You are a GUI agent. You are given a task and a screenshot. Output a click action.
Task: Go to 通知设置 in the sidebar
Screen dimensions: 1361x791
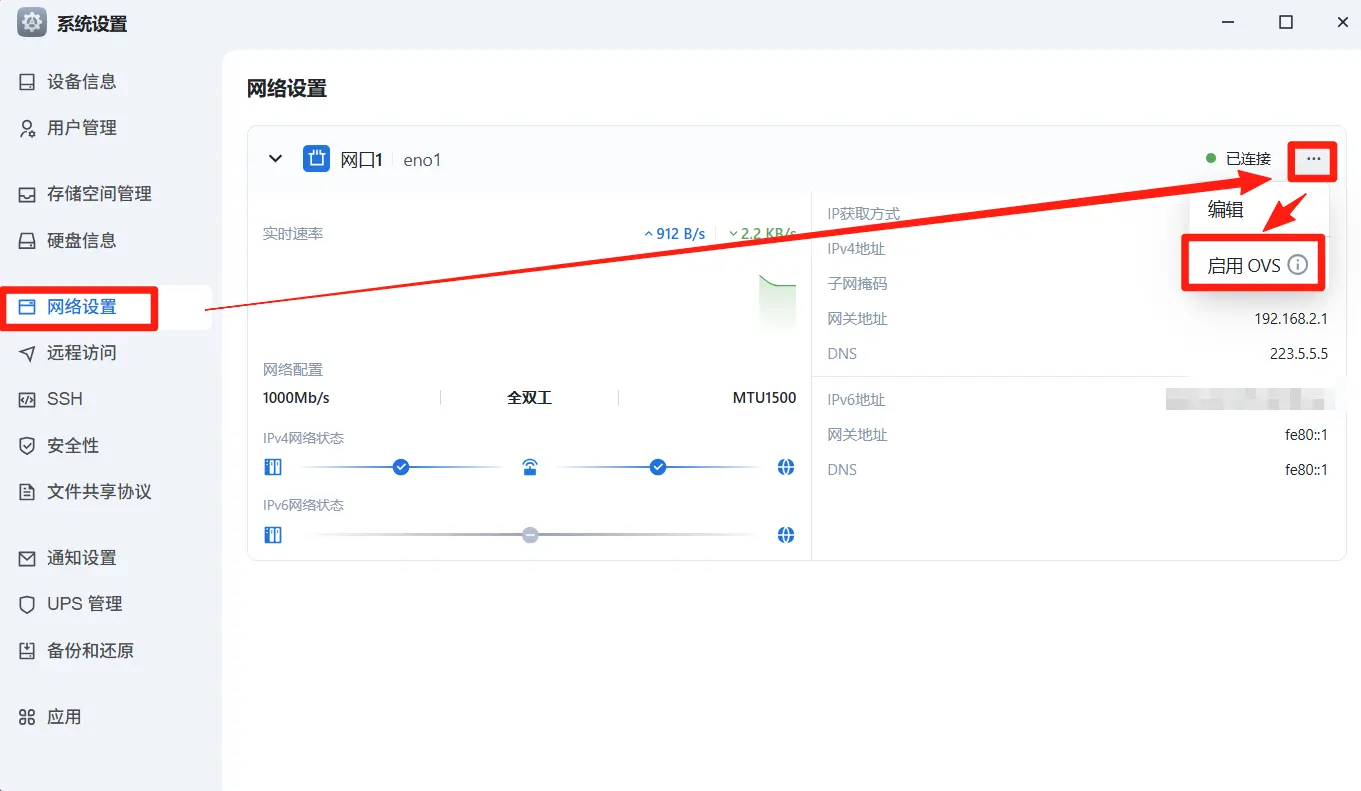pyautogui.click(x=81, y=558)
